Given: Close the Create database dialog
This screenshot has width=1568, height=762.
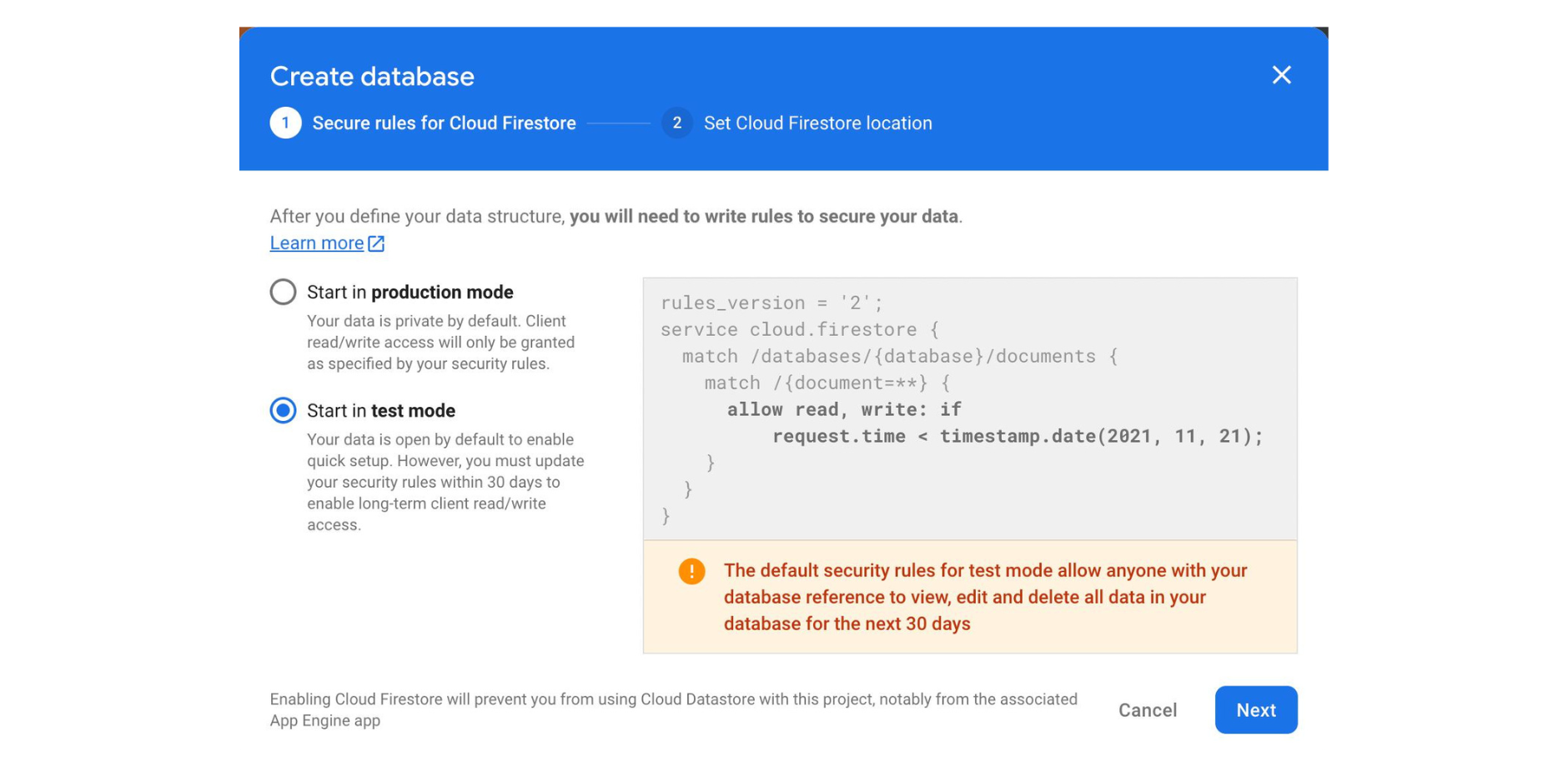Looking at the screenshot, I should tap(1281, 75).
